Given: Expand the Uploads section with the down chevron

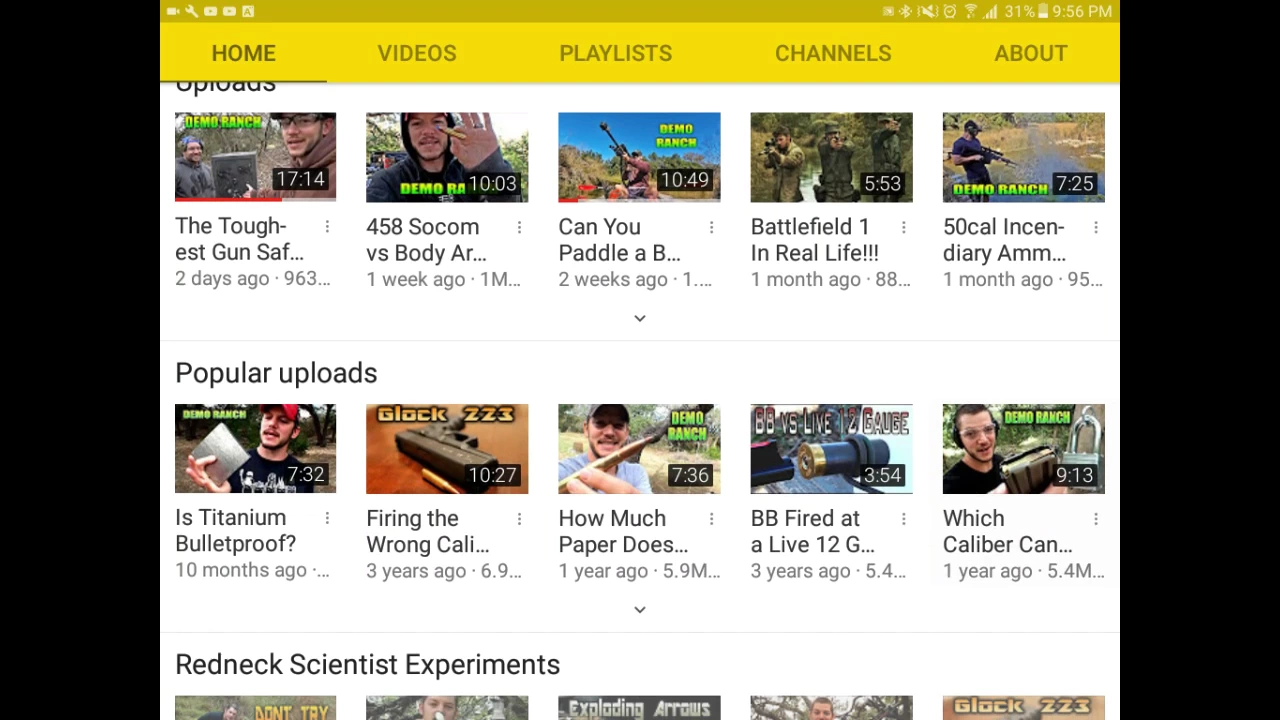Looking at the screenshot, I should [x=640, y=318].
